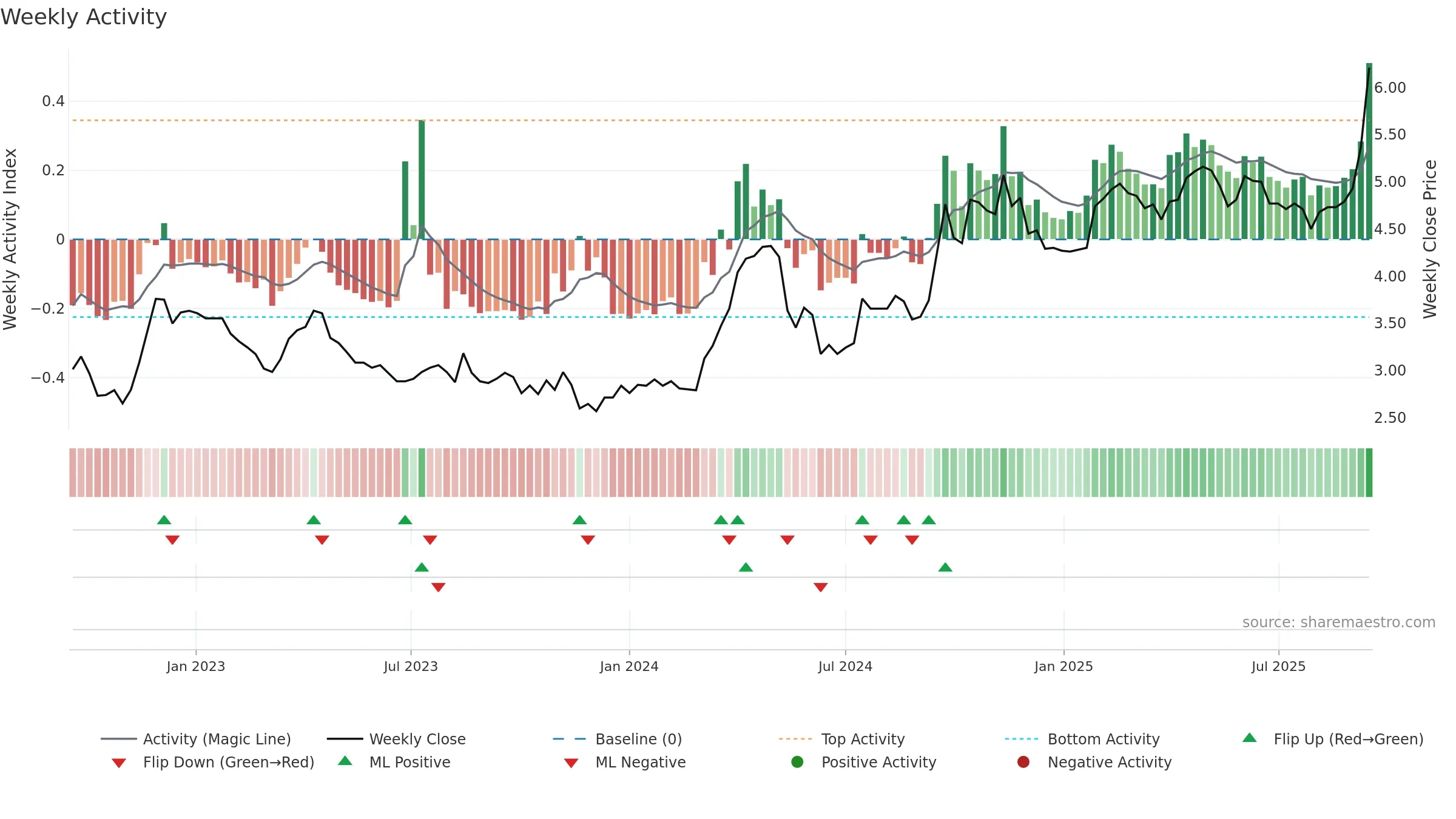Toggle the ML Positive legend entry

[x=394, y=762]
